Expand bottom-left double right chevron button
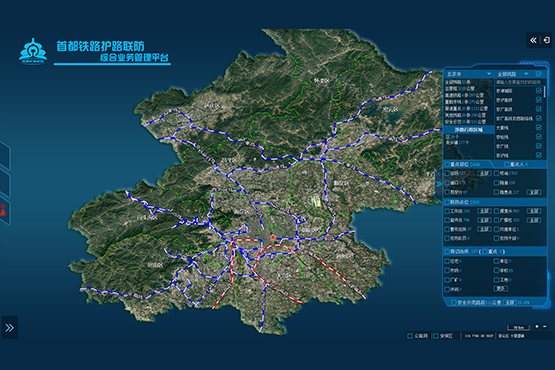555x370 pixels. pyautogui.click(x=10, y=328)
